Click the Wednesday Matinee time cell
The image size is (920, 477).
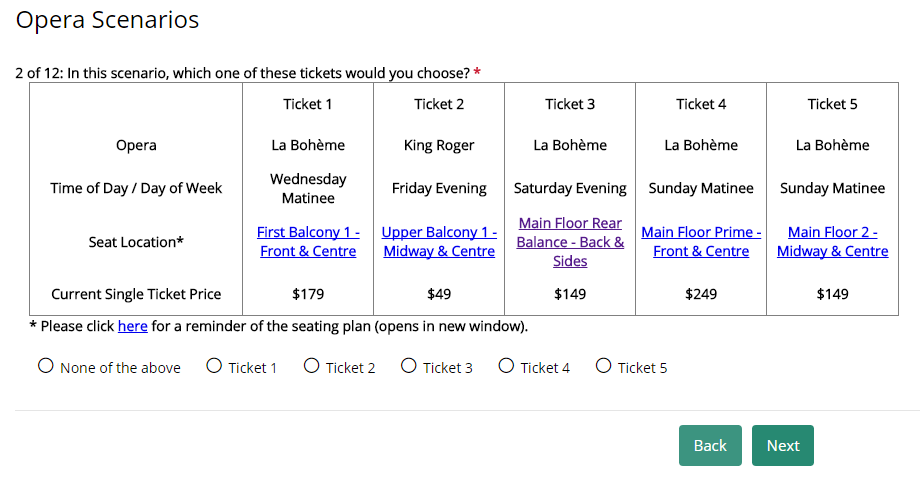click(x=308, y=188)
